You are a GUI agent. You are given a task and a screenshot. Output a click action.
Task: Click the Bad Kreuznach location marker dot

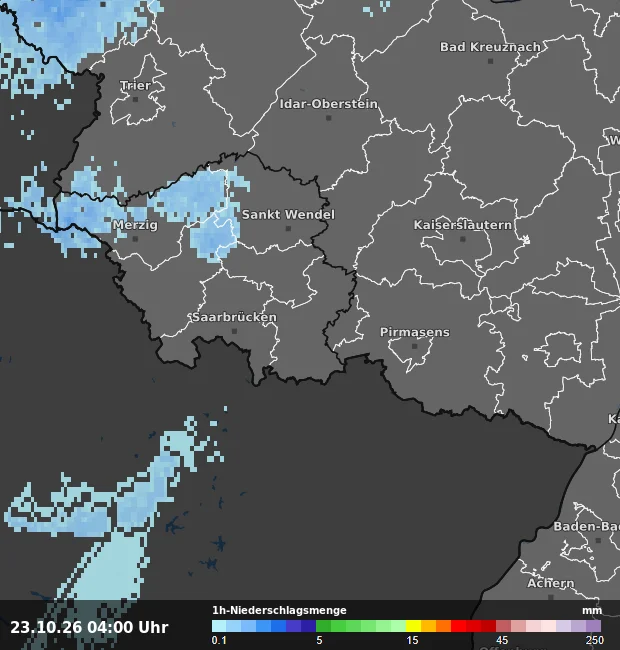tap(490, 61)
